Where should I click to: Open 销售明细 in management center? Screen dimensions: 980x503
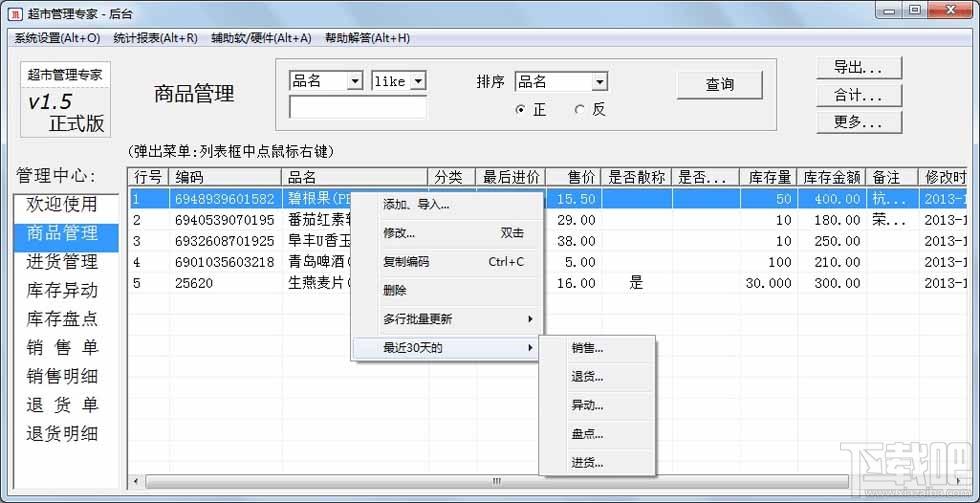click(x=66, y=376)
